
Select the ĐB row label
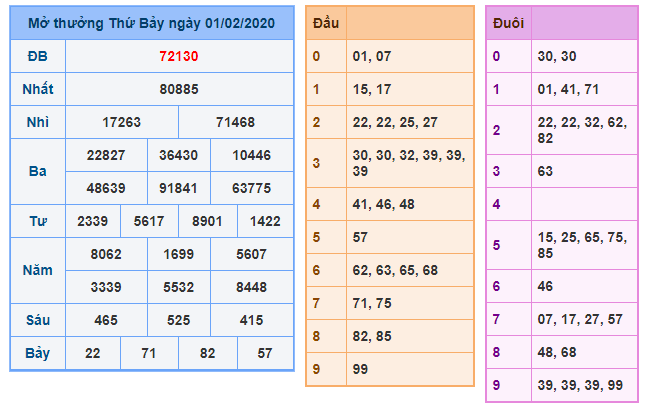tap(37, 57)
